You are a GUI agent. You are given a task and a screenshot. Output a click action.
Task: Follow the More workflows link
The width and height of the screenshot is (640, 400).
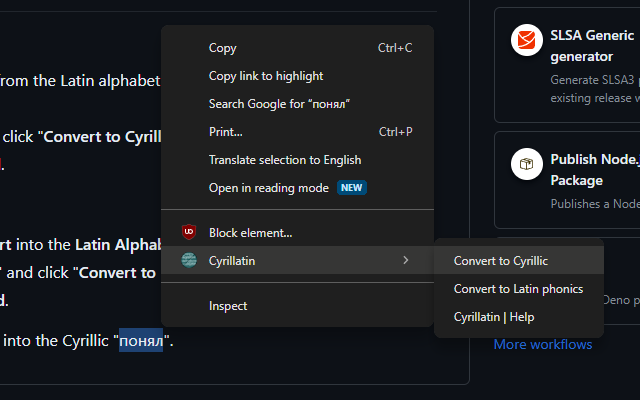542,345
